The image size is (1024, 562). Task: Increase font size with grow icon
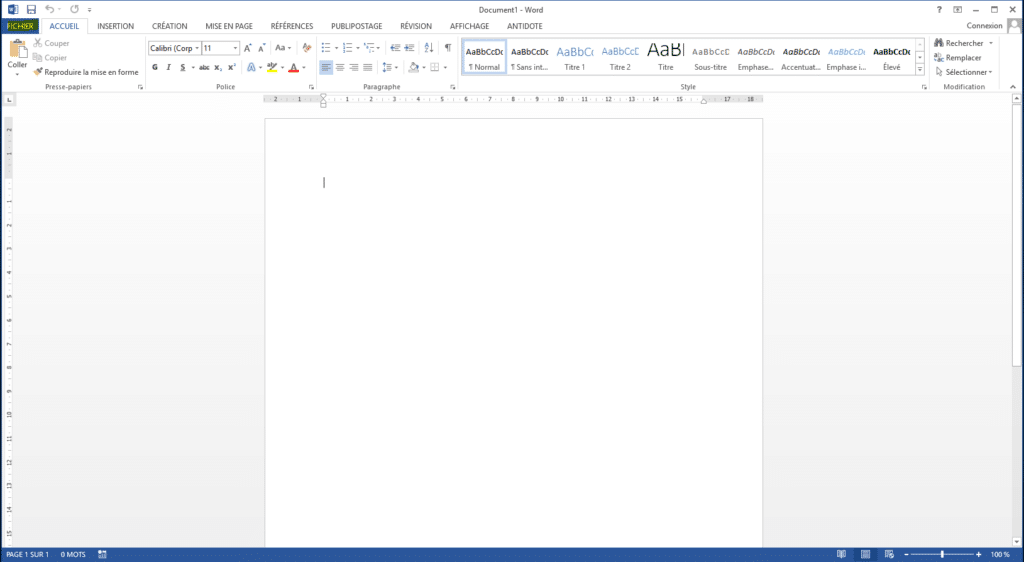coord(248,48)
